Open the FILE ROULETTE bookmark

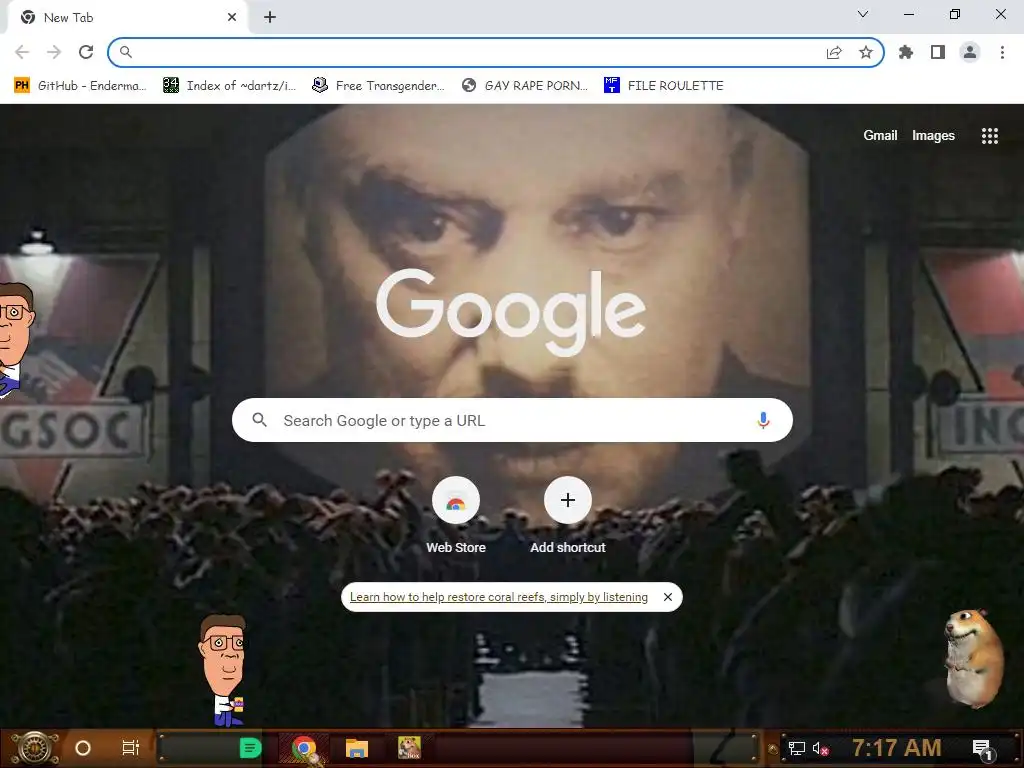click(x=664, y=86)
